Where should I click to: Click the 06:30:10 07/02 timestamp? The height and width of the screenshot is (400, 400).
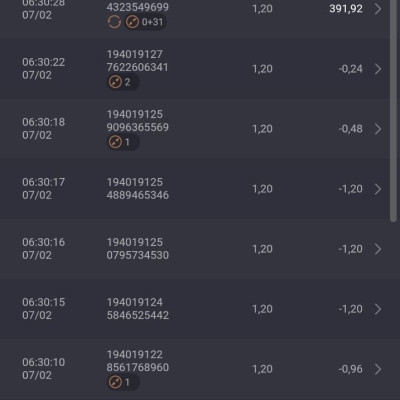coord(43,369)
